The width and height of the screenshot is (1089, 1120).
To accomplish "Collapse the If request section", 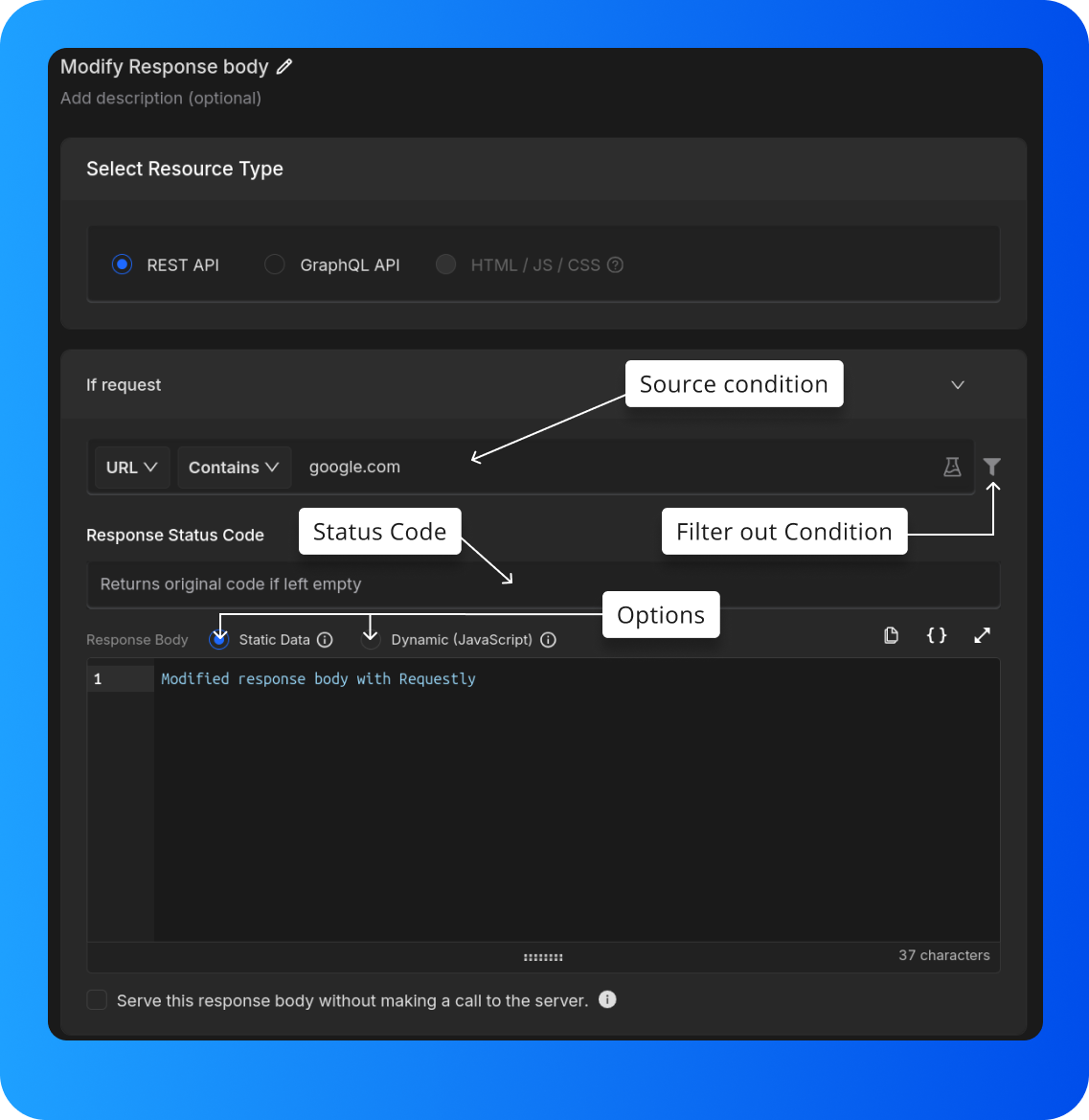I will 957,384.
